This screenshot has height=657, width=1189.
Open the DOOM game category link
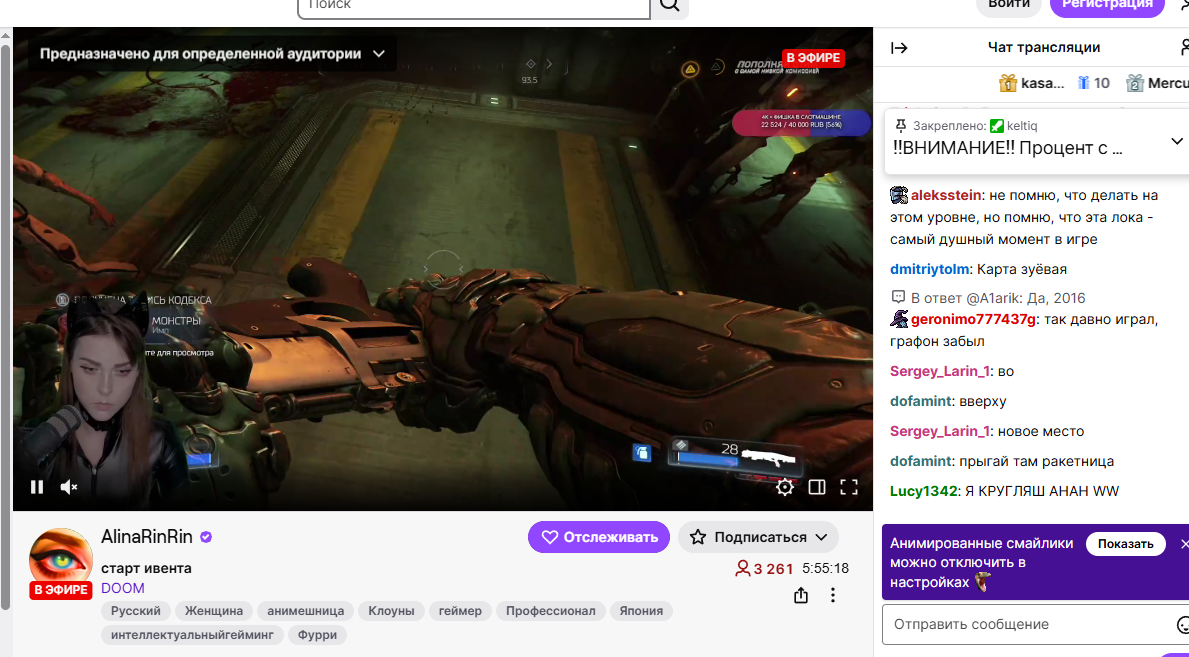[123, 588]
